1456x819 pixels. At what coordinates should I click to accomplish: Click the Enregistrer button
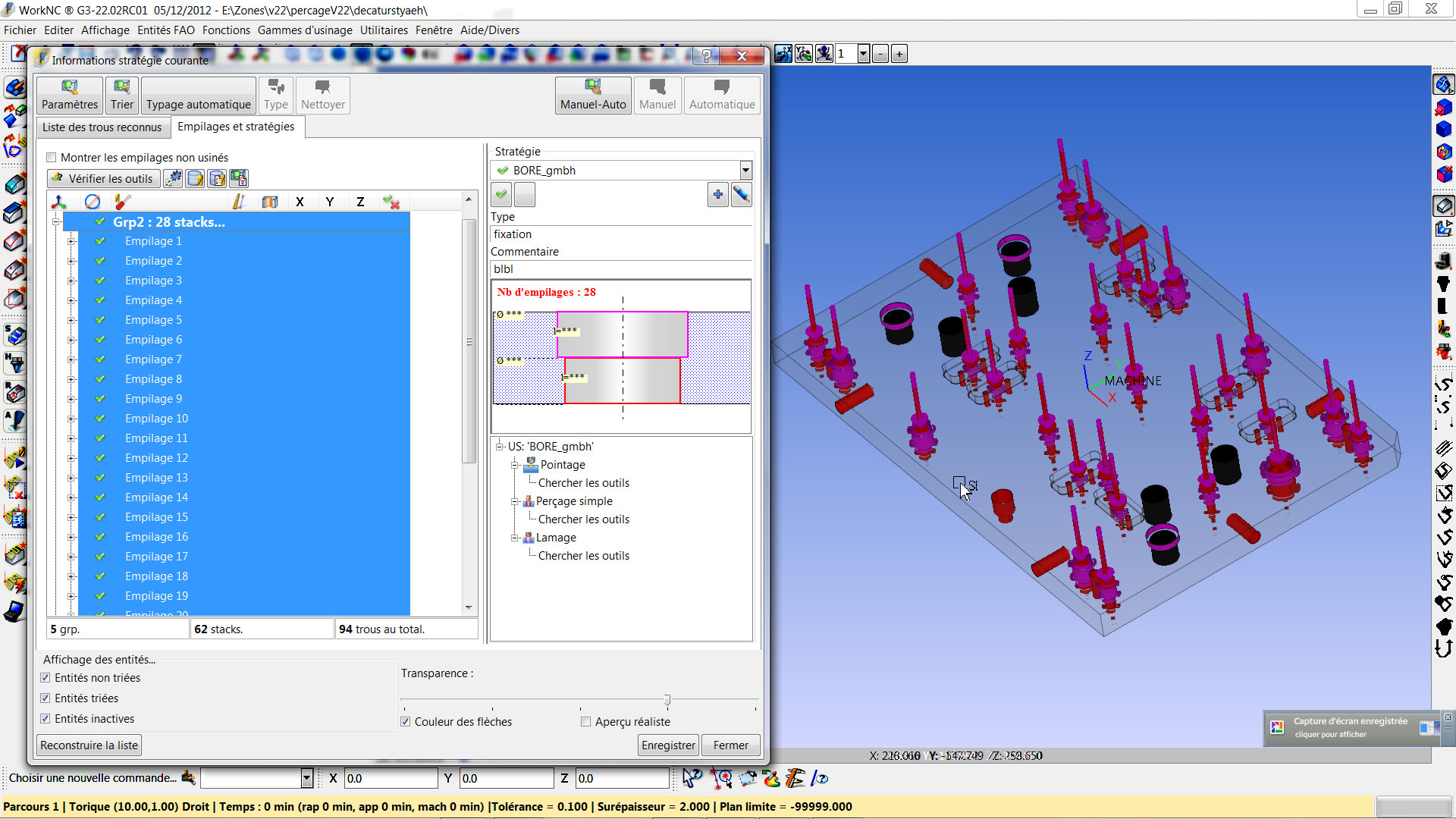pyautogui.click(x=667, y=745)
